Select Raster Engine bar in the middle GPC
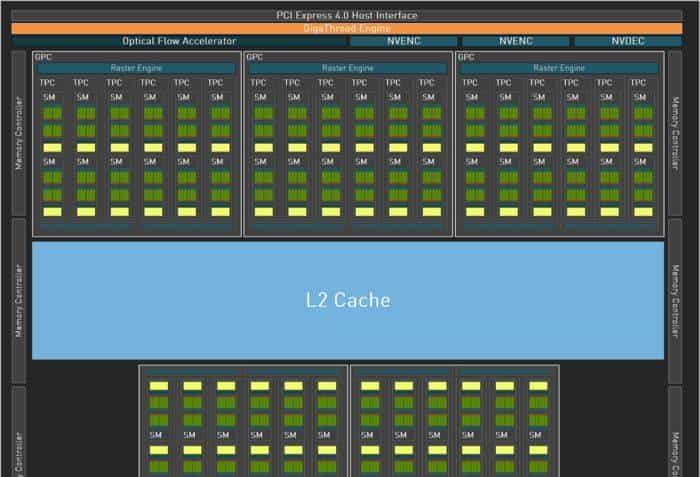The image size is (700, 477). point(348,68)
